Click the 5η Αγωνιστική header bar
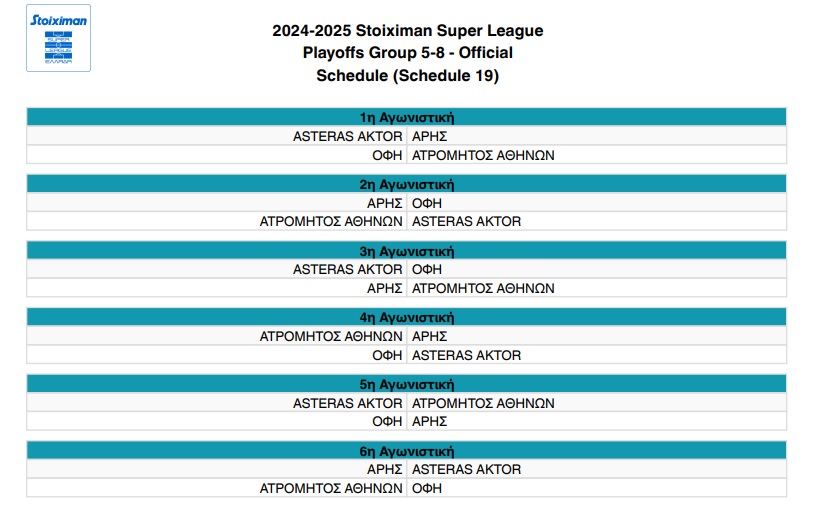This screenshot has width=814, height=526. tap(406, 385)
